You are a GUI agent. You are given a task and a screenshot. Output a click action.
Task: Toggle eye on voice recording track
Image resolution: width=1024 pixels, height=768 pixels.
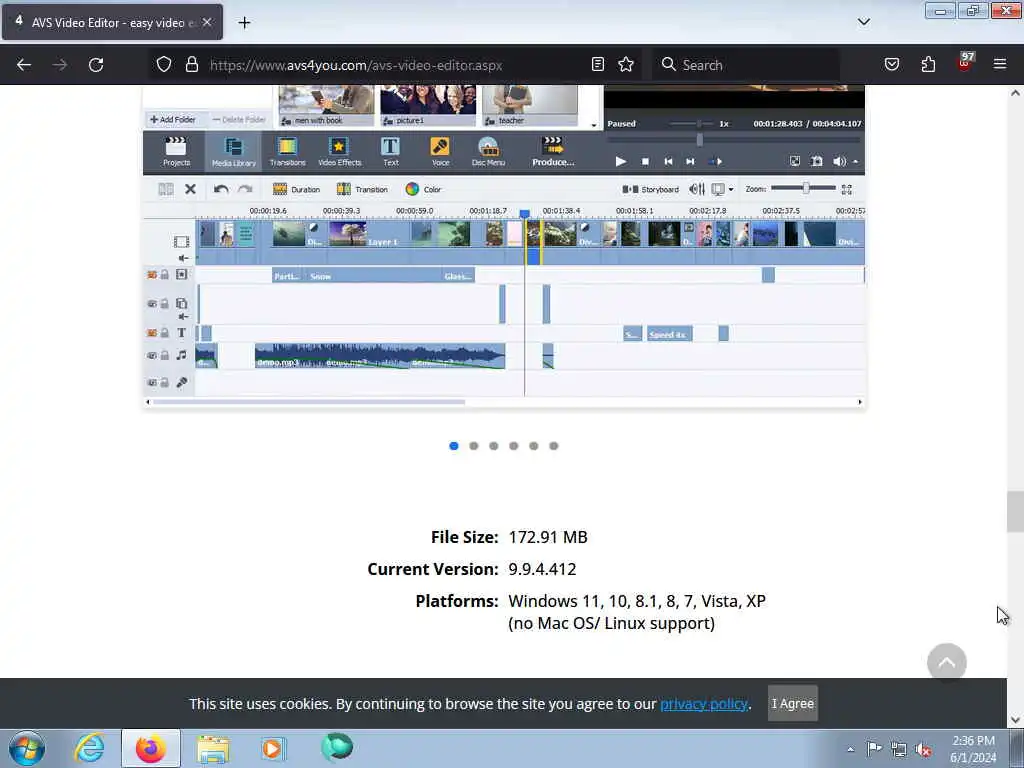(152, 383)
